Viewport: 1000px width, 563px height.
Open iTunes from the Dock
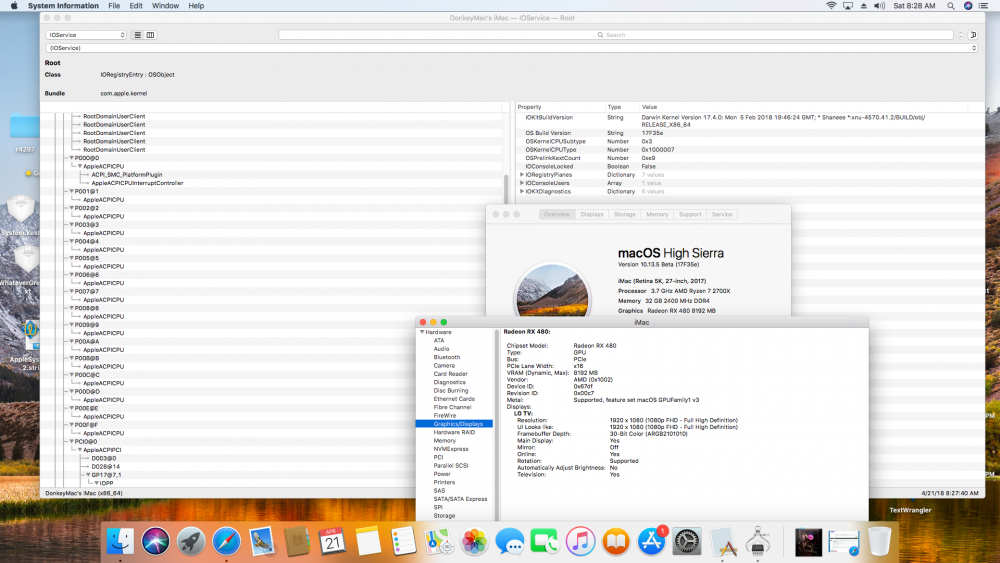[580, 541]
